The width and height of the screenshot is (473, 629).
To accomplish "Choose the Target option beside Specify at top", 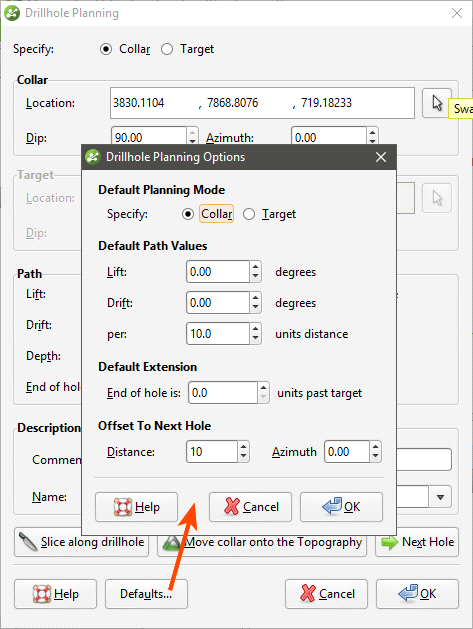I will 167,49.
